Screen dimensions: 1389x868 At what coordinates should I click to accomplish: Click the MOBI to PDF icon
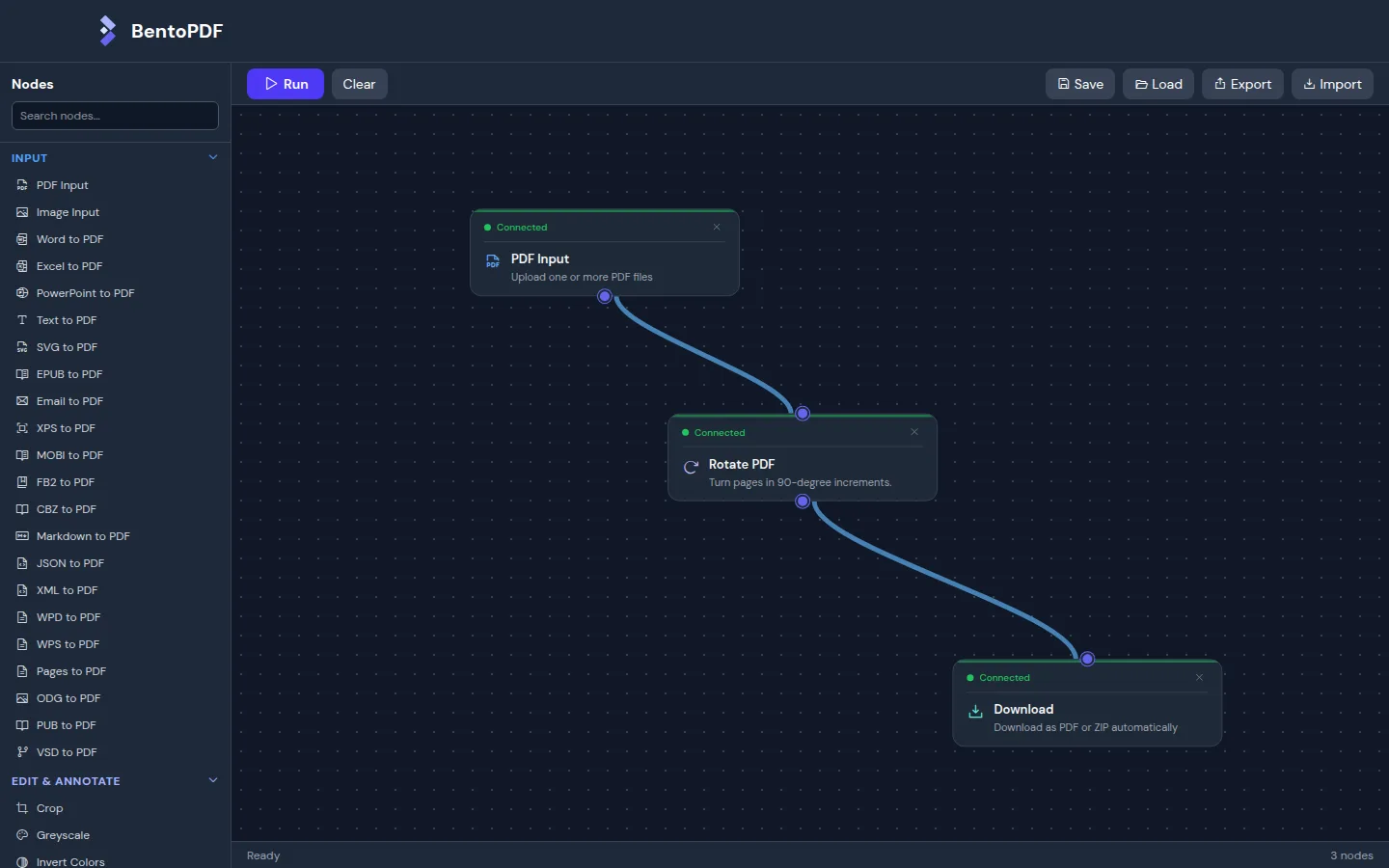[x=22, y=455]
